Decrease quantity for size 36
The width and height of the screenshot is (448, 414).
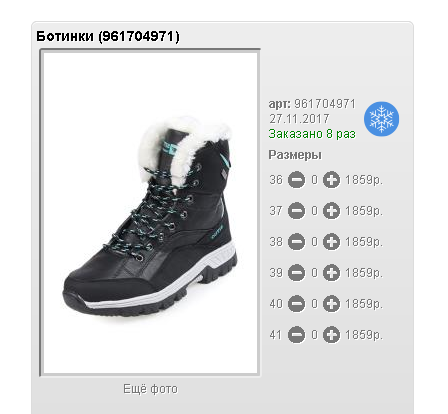click(296, 180)
